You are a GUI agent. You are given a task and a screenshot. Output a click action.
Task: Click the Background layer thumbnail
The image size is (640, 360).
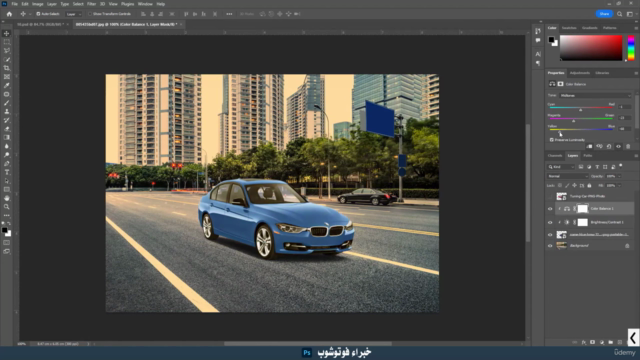point(562,246)
